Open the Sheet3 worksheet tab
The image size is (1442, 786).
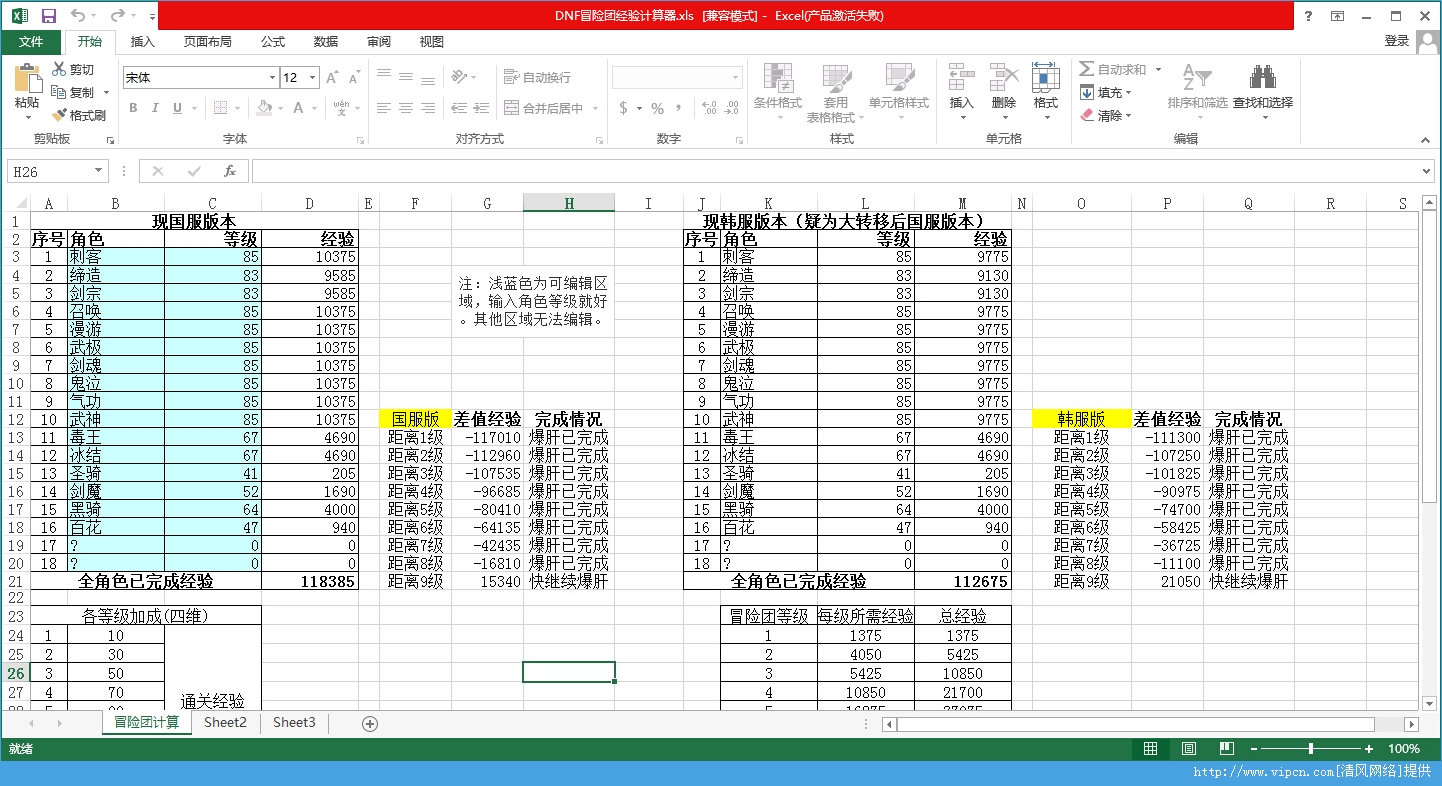[294, 722]
